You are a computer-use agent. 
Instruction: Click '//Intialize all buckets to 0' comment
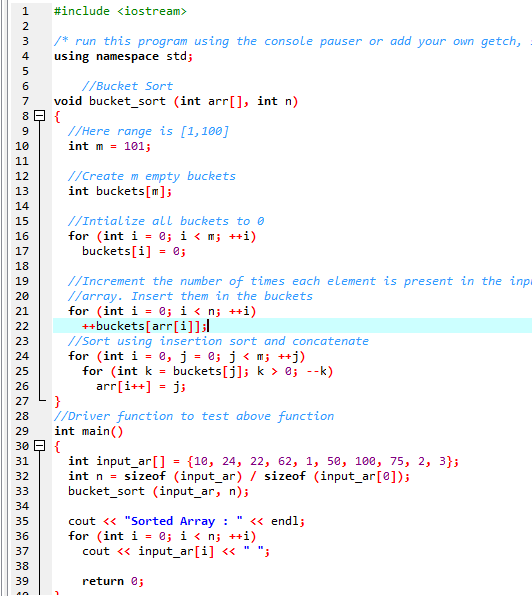coord(166,221)
